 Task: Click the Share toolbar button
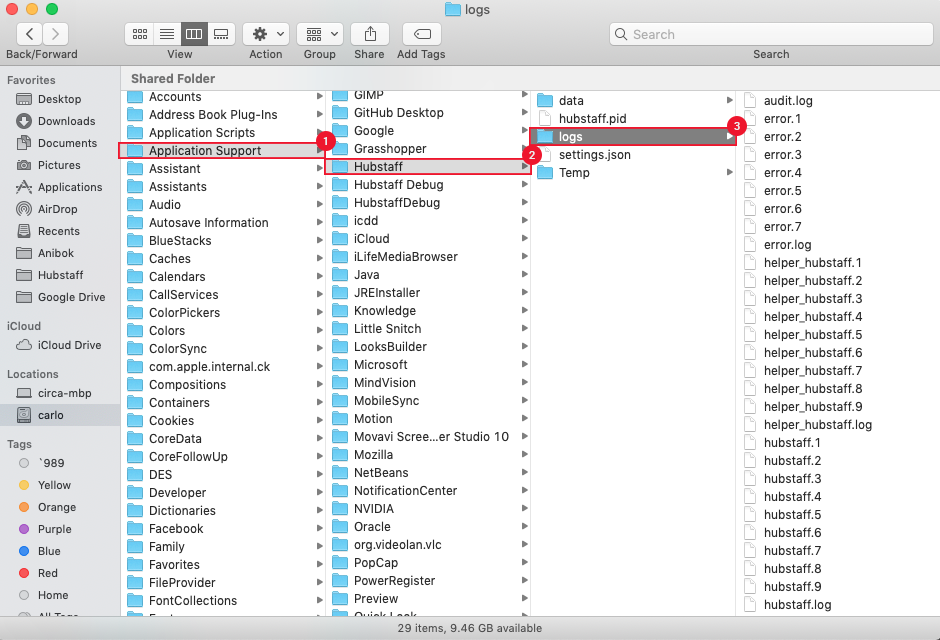click(370, 34)
